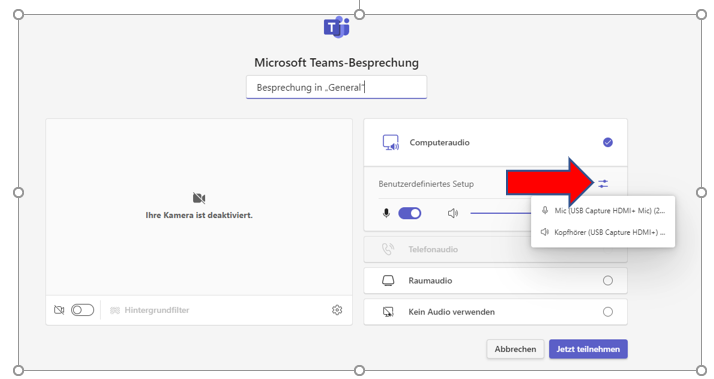Click the Computeraudio monitor icon
Image resolution: width=714 pixels, height=379 pixels.
pos(391,143)
